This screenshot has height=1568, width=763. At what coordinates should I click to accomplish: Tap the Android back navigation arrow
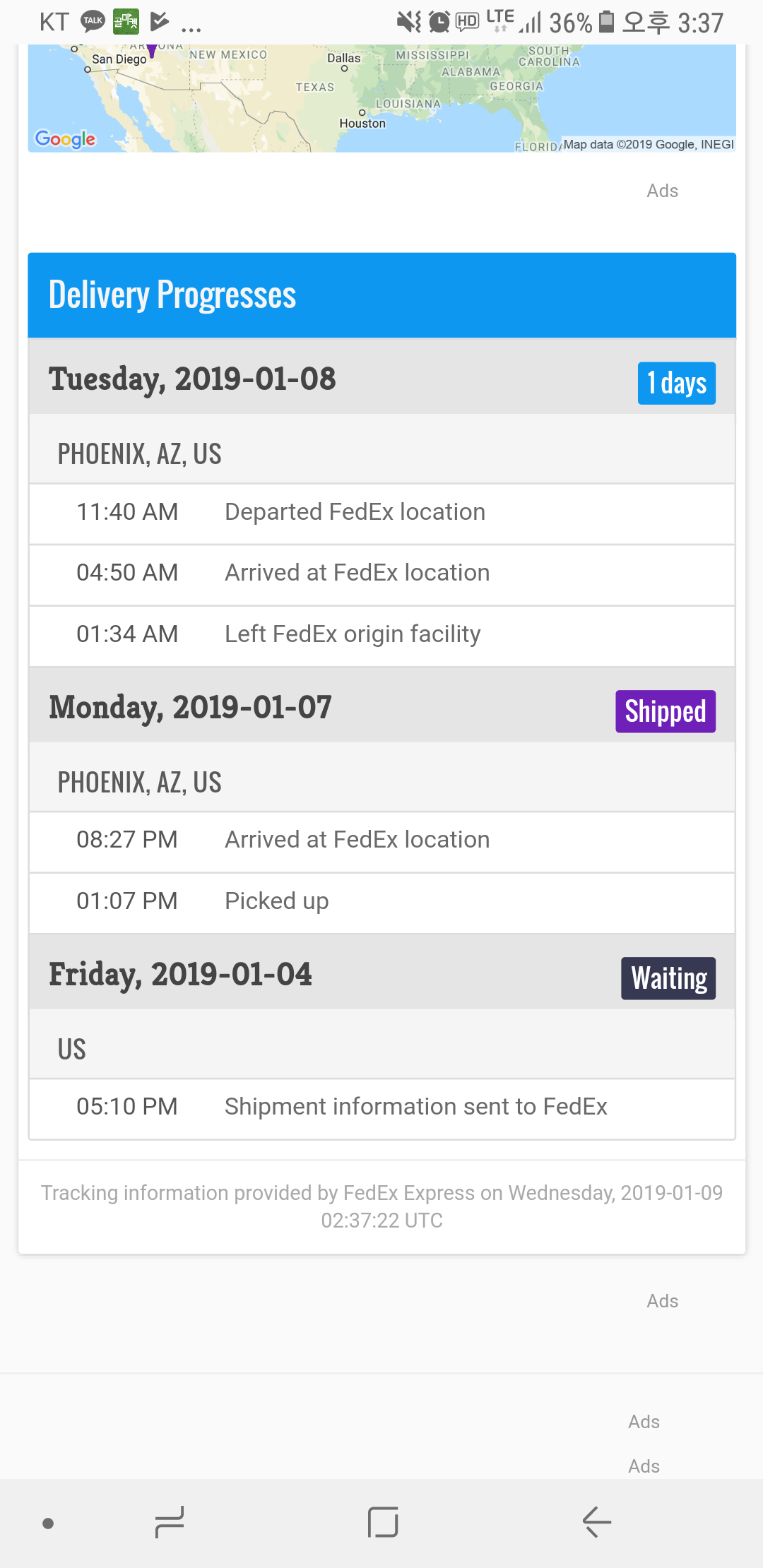(597, 1522)
